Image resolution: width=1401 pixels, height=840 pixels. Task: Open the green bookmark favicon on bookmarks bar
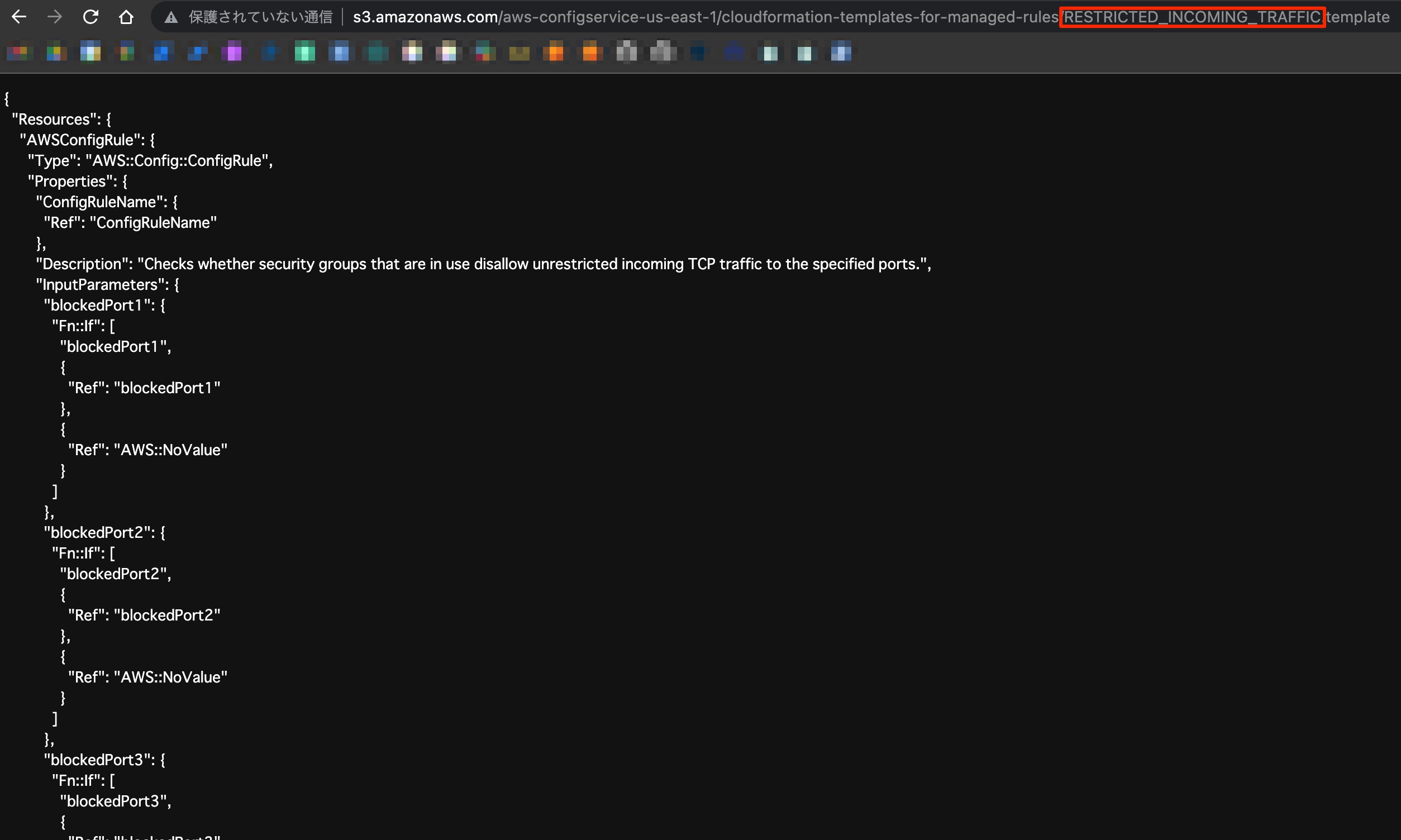(x=305, y=52)
